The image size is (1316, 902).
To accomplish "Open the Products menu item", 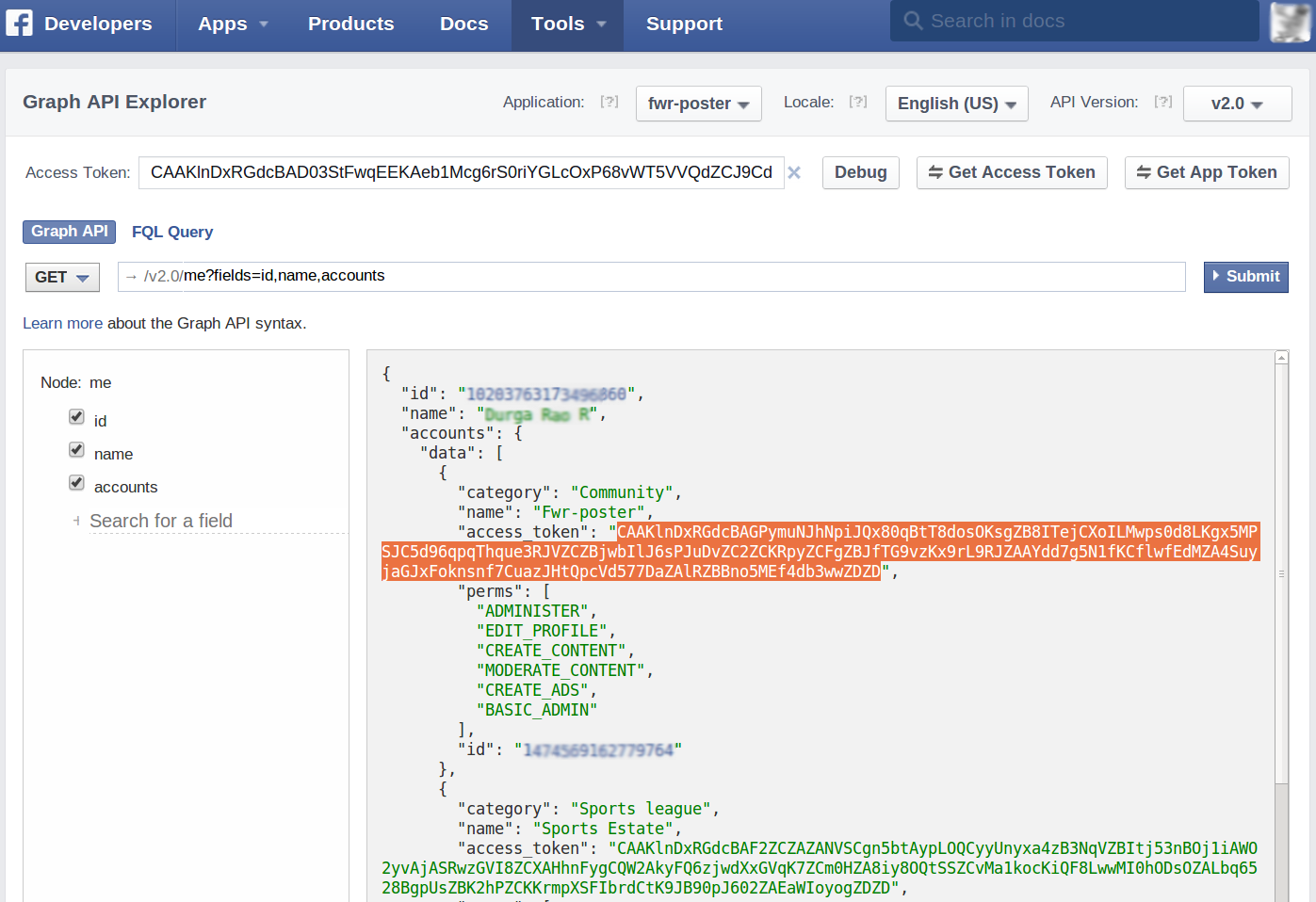I will [350, 24].
